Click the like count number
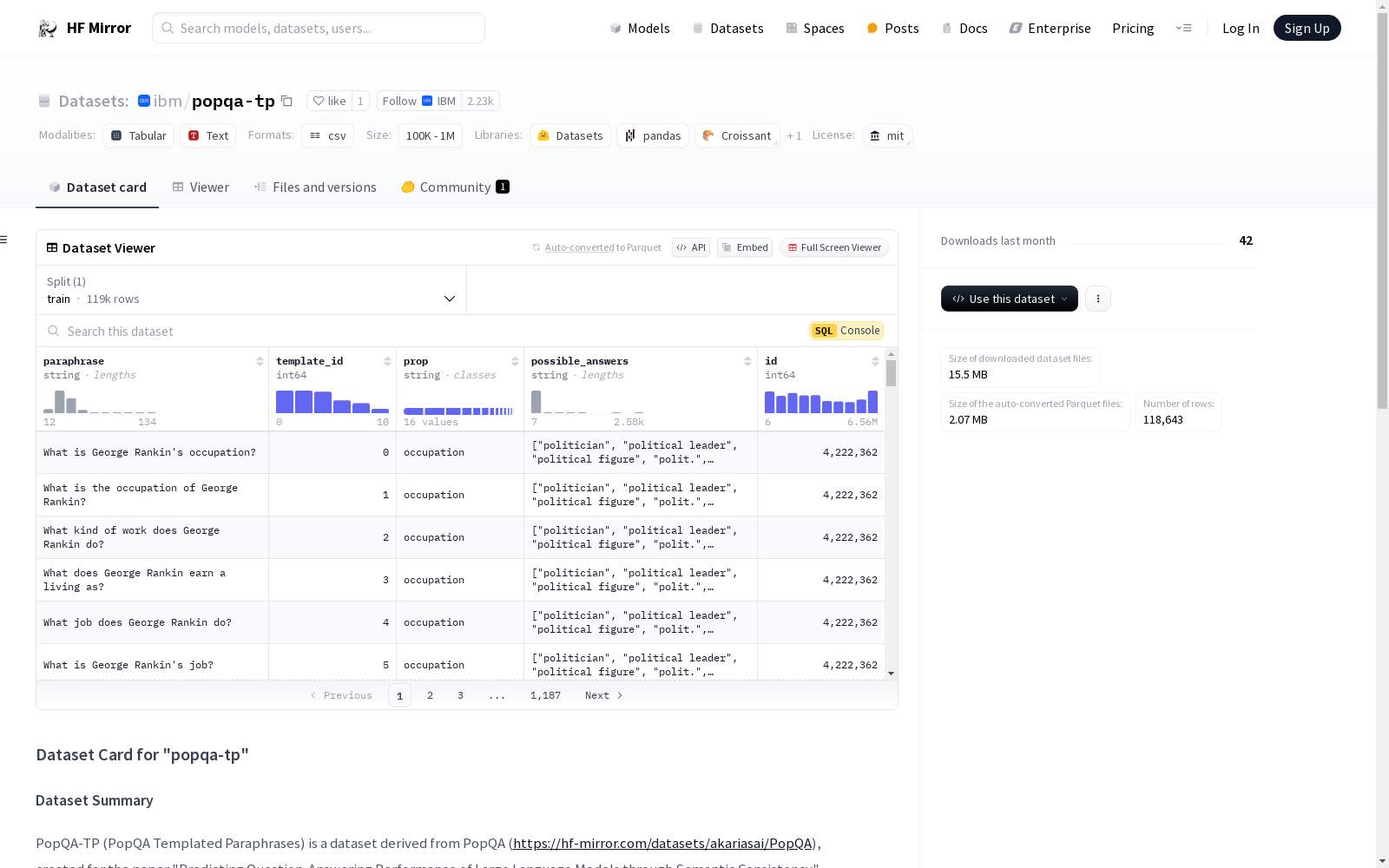The image size is (1389, 868). click(360, 101)
